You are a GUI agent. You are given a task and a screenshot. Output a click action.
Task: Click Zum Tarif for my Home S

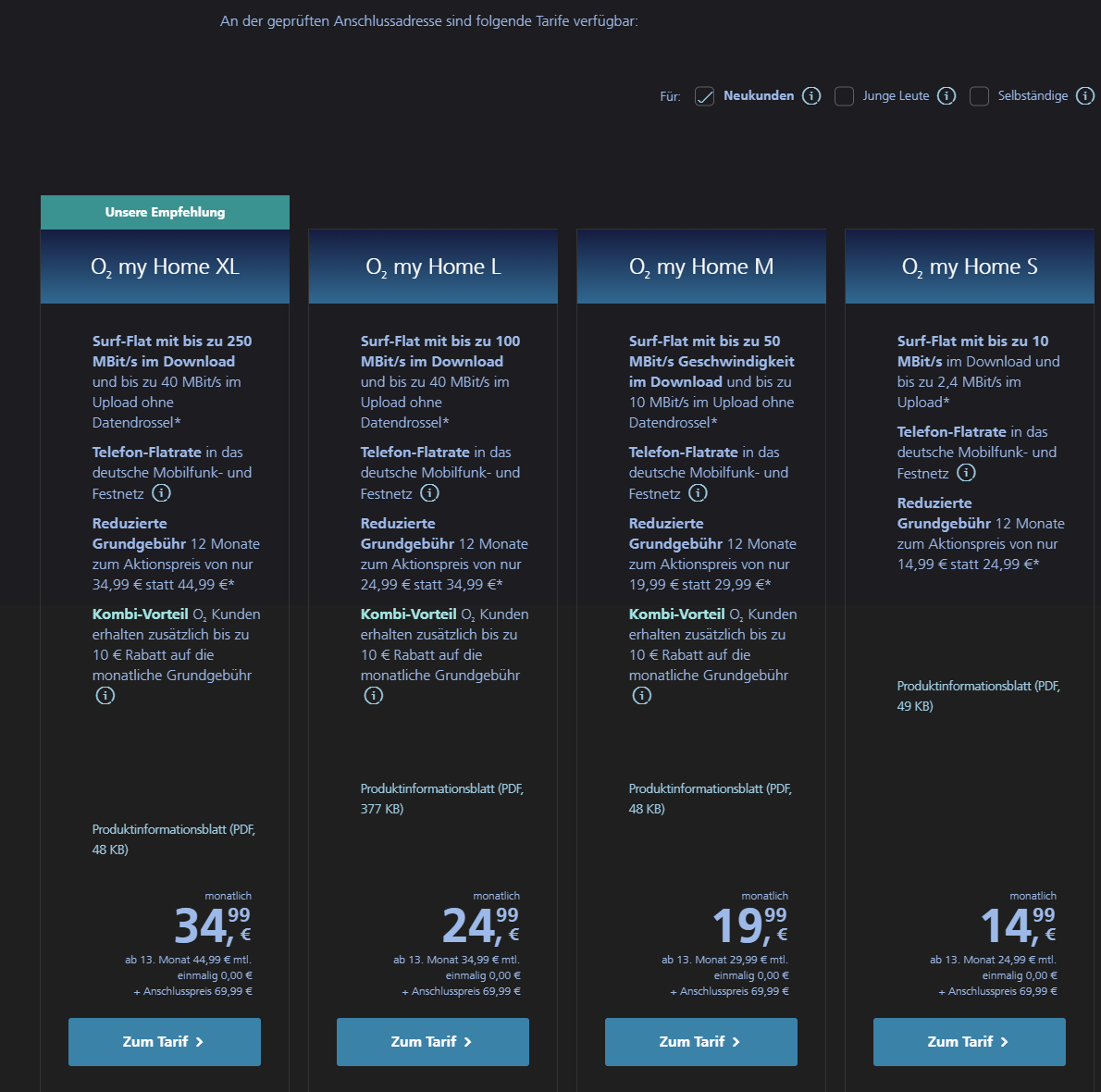click(969, 1041)
